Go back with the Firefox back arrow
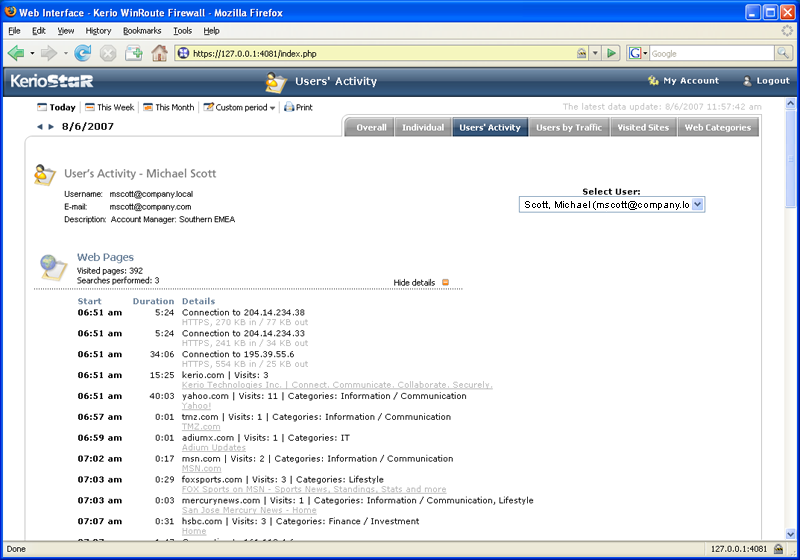800x560 pixels. [16, 53]
